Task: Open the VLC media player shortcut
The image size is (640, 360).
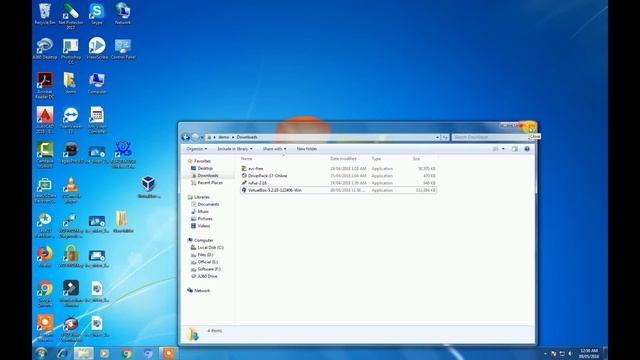Action: (x=71, y=190)
